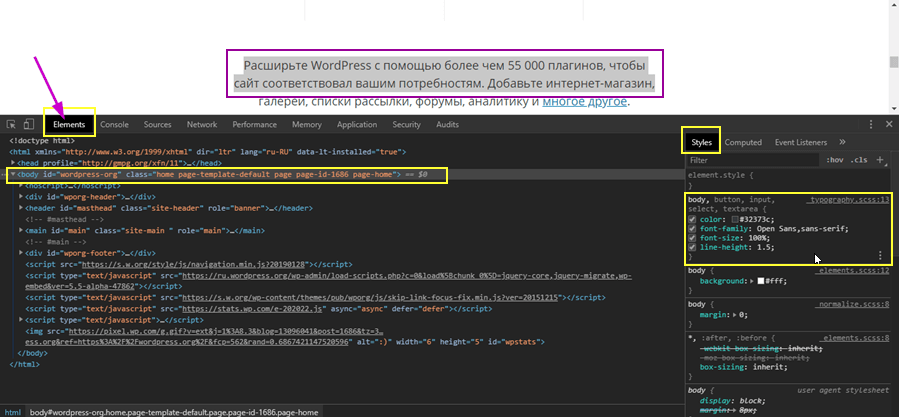Toggle the device toolbar icon
Screen dimensions: 899x417
pos(28,124)
